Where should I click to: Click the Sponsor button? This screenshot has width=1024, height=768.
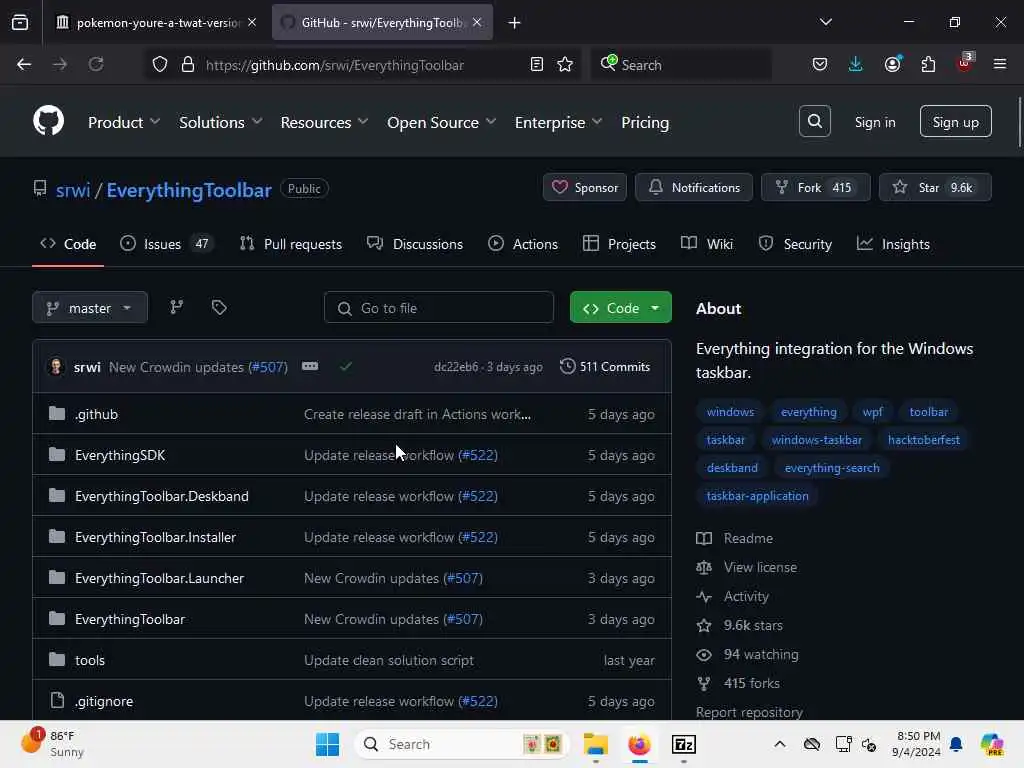click(x=585, y=187)
